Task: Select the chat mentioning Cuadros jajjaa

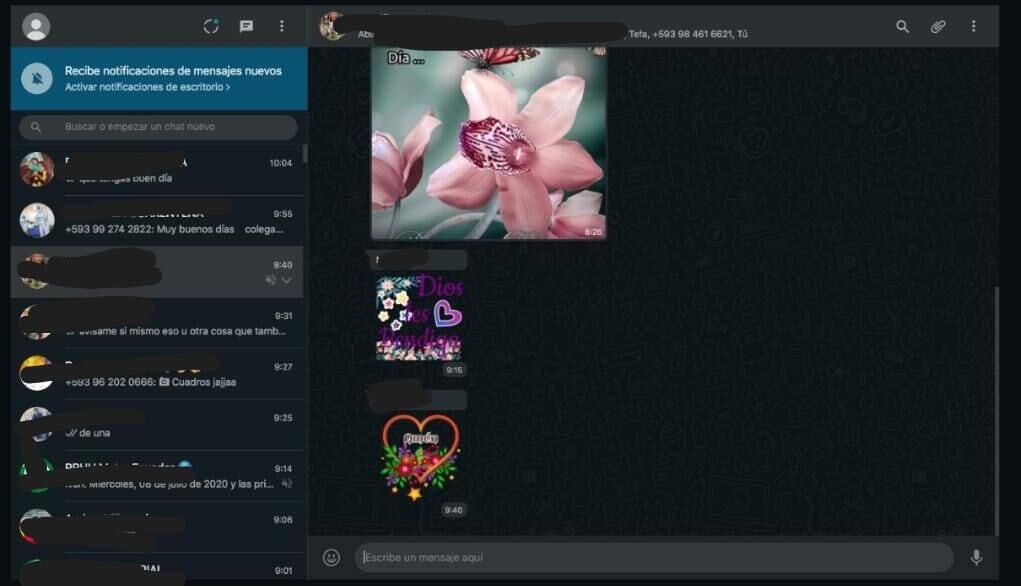Action: coord(160,374)
